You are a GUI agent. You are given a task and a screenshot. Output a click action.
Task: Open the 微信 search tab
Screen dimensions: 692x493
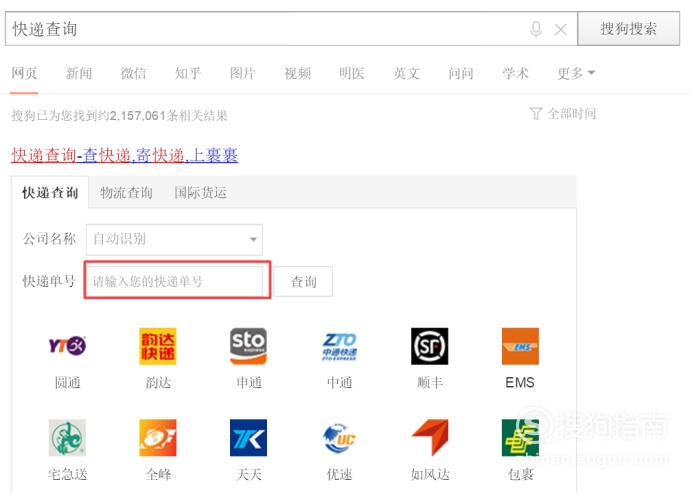coord(133,73)
